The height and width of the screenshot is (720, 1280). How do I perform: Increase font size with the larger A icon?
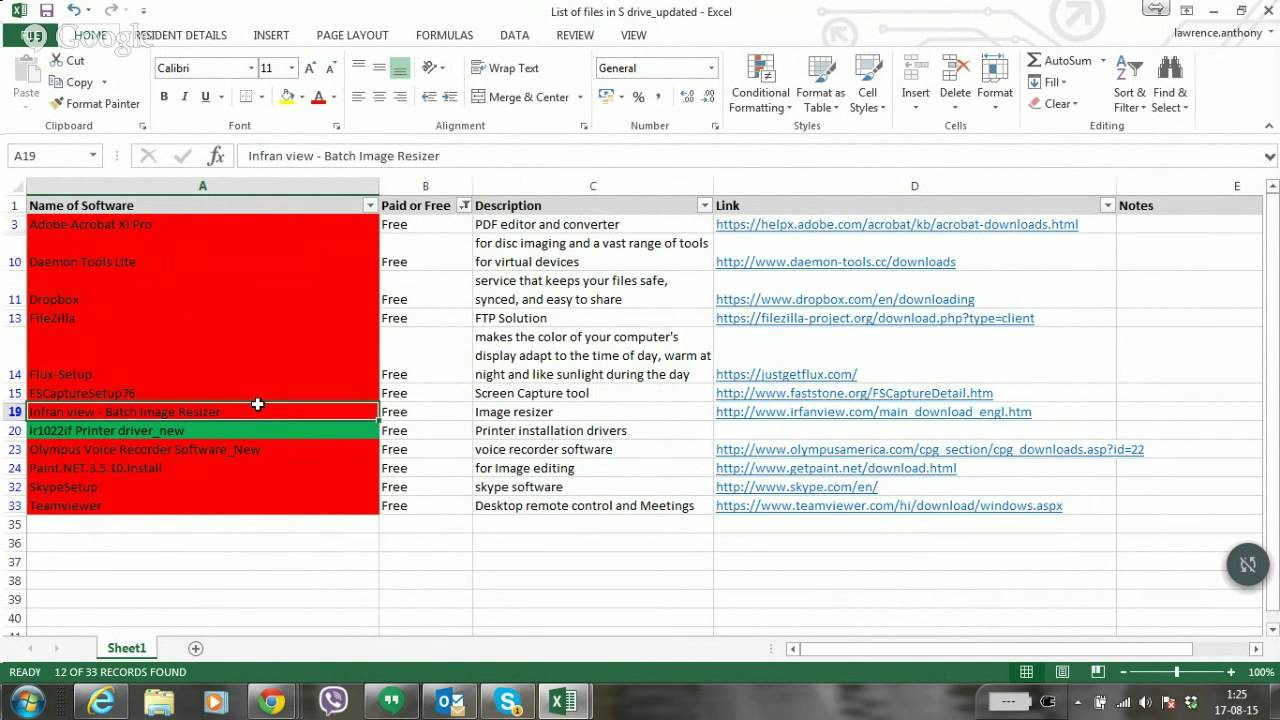[310, 68]
